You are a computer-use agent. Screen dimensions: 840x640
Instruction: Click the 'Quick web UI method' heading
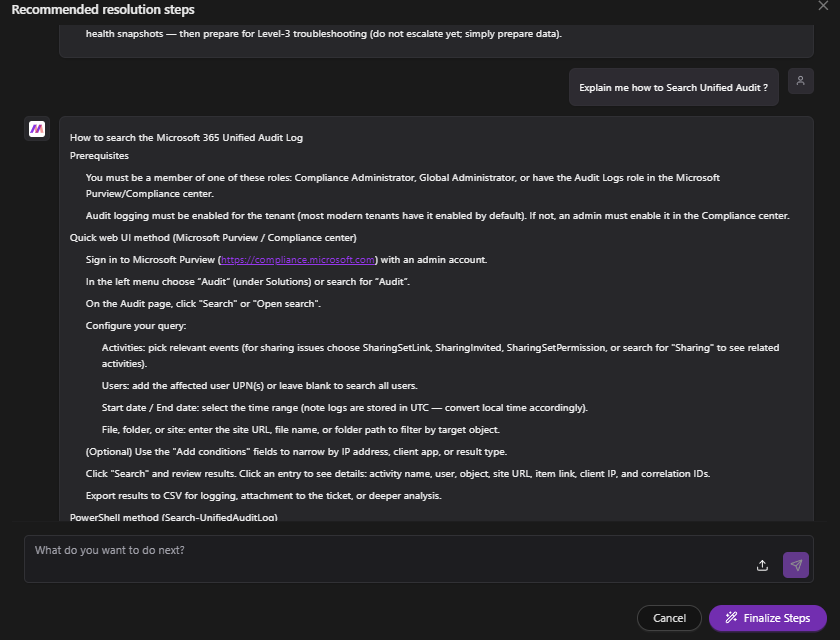click(x=213, y=238)
